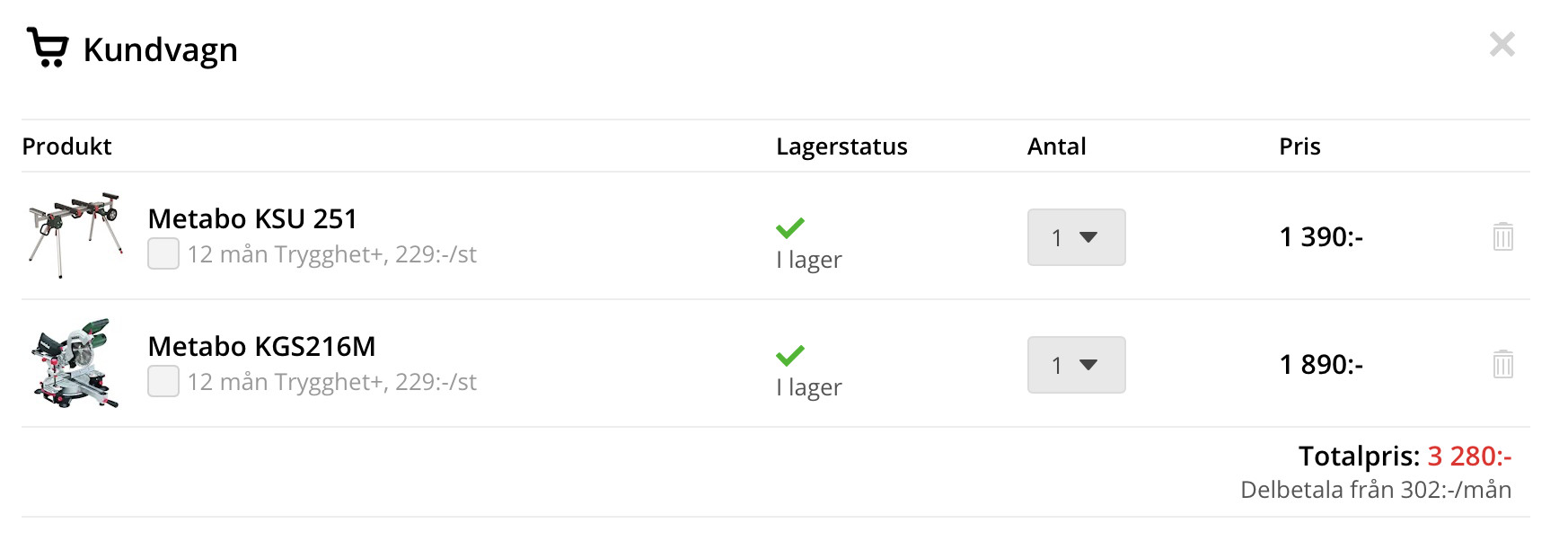Open the Metabo KSU 251 product link
Viewport: 1568px width, 550px height.
(252, 218)
